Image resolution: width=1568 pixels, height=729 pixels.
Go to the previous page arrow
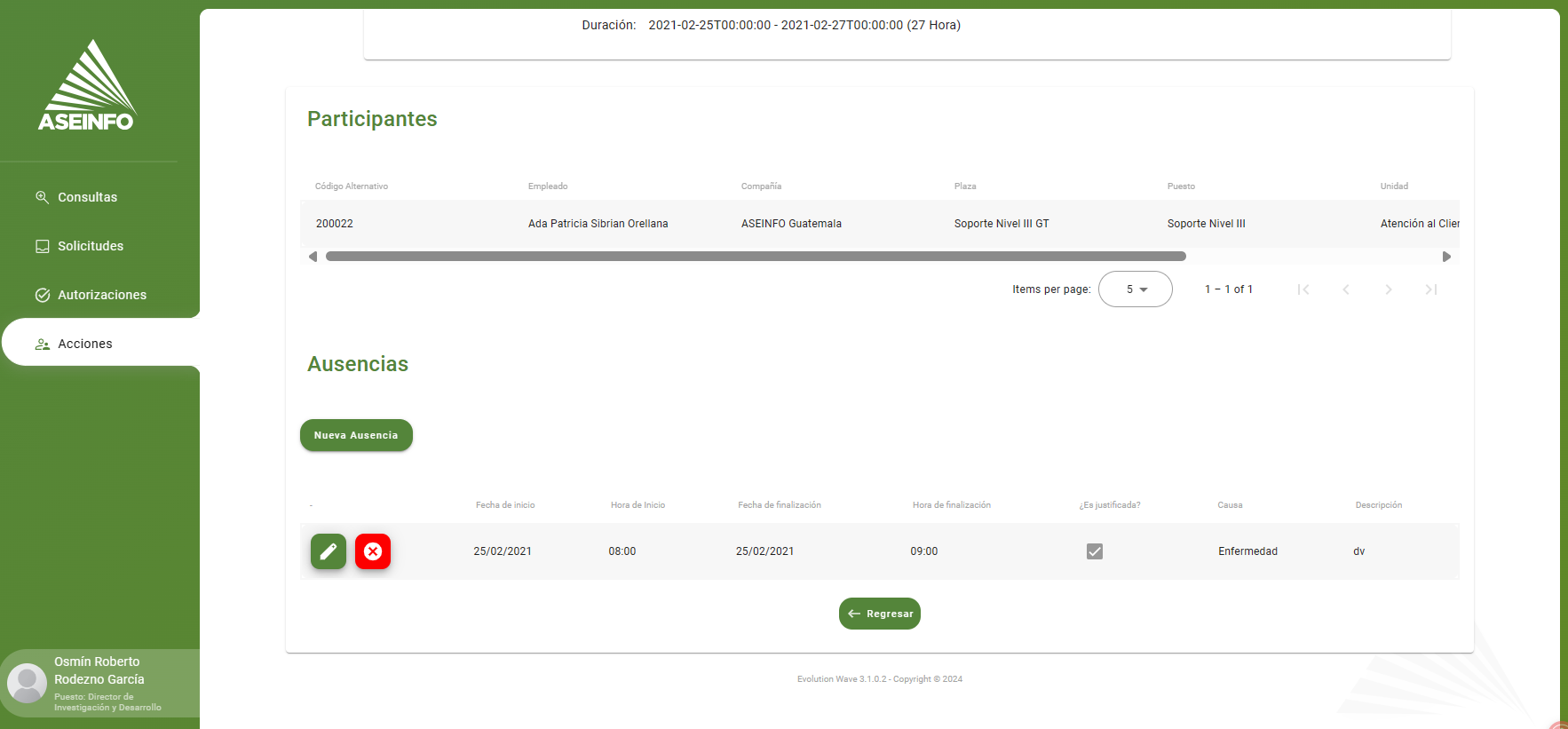click(x=1346, y=289)
